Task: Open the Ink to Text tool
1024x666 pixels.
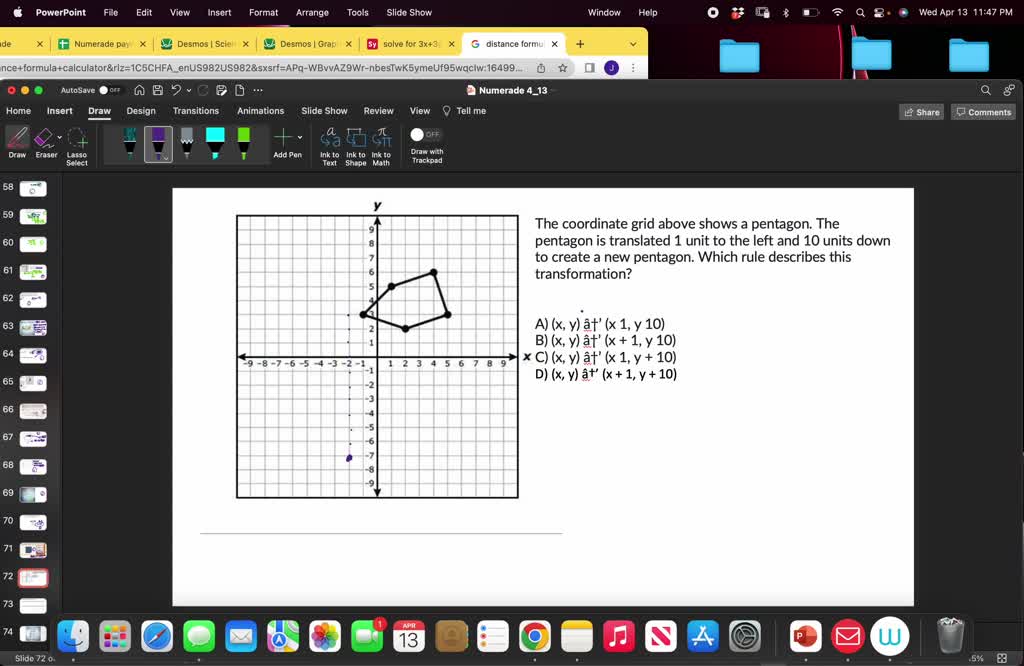Action: [330, 145]
